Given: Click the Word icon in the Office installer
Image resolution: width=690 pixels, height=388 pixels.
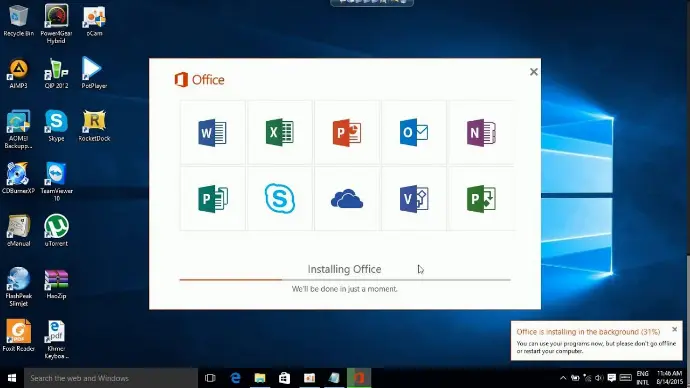Looking at the screenshot, I should (x=213, y=132).
